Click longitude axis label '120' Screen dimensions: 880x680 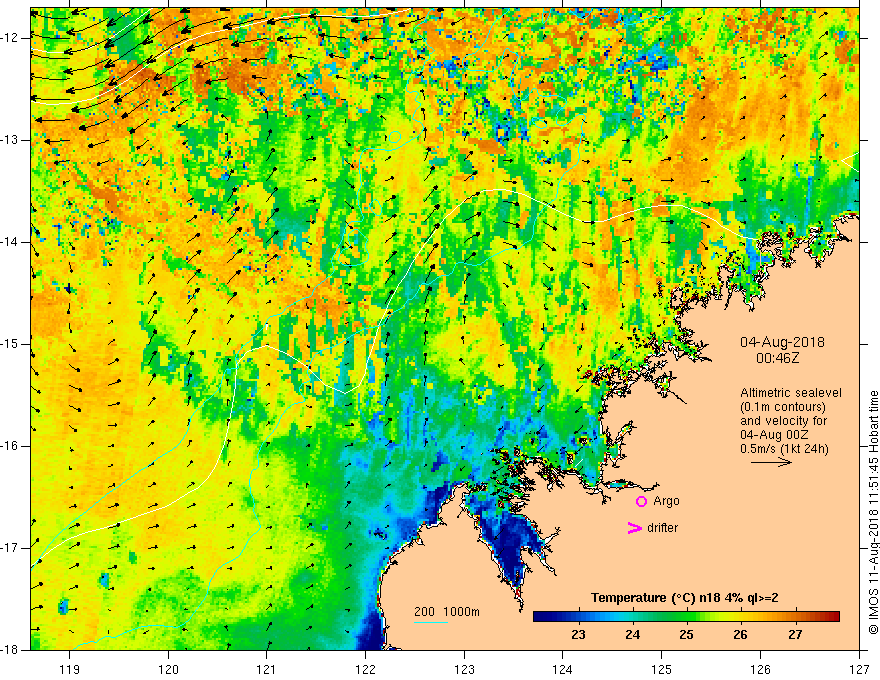168,669
